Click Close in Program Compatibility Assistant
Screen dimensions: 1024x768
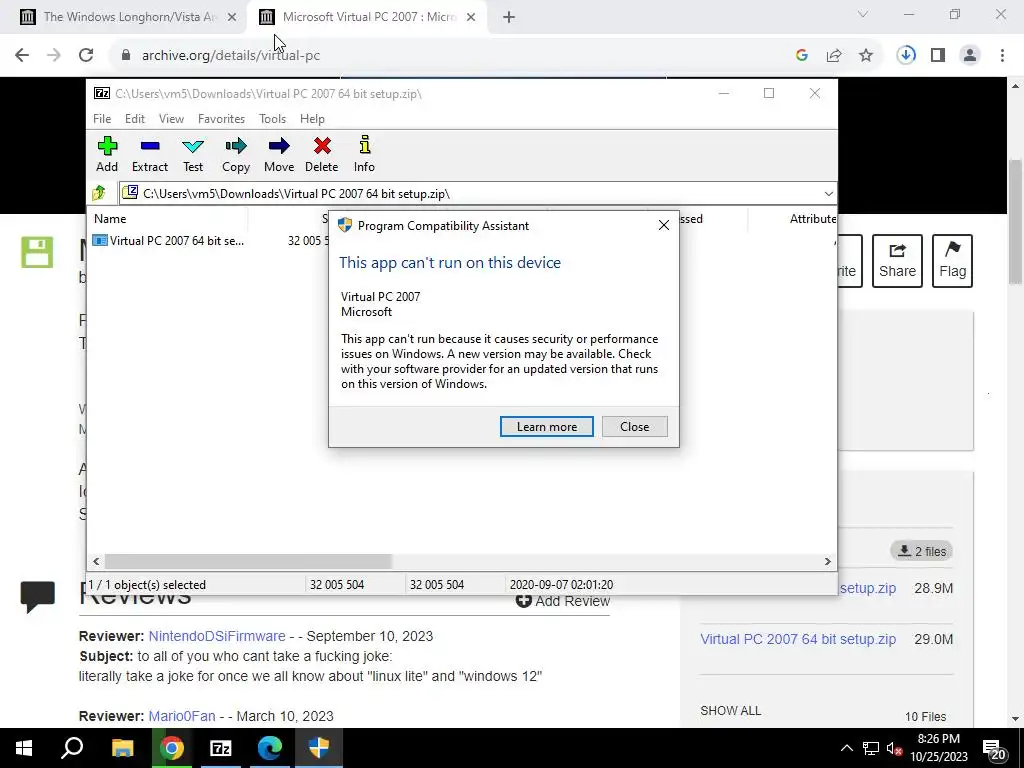(634, 426)
